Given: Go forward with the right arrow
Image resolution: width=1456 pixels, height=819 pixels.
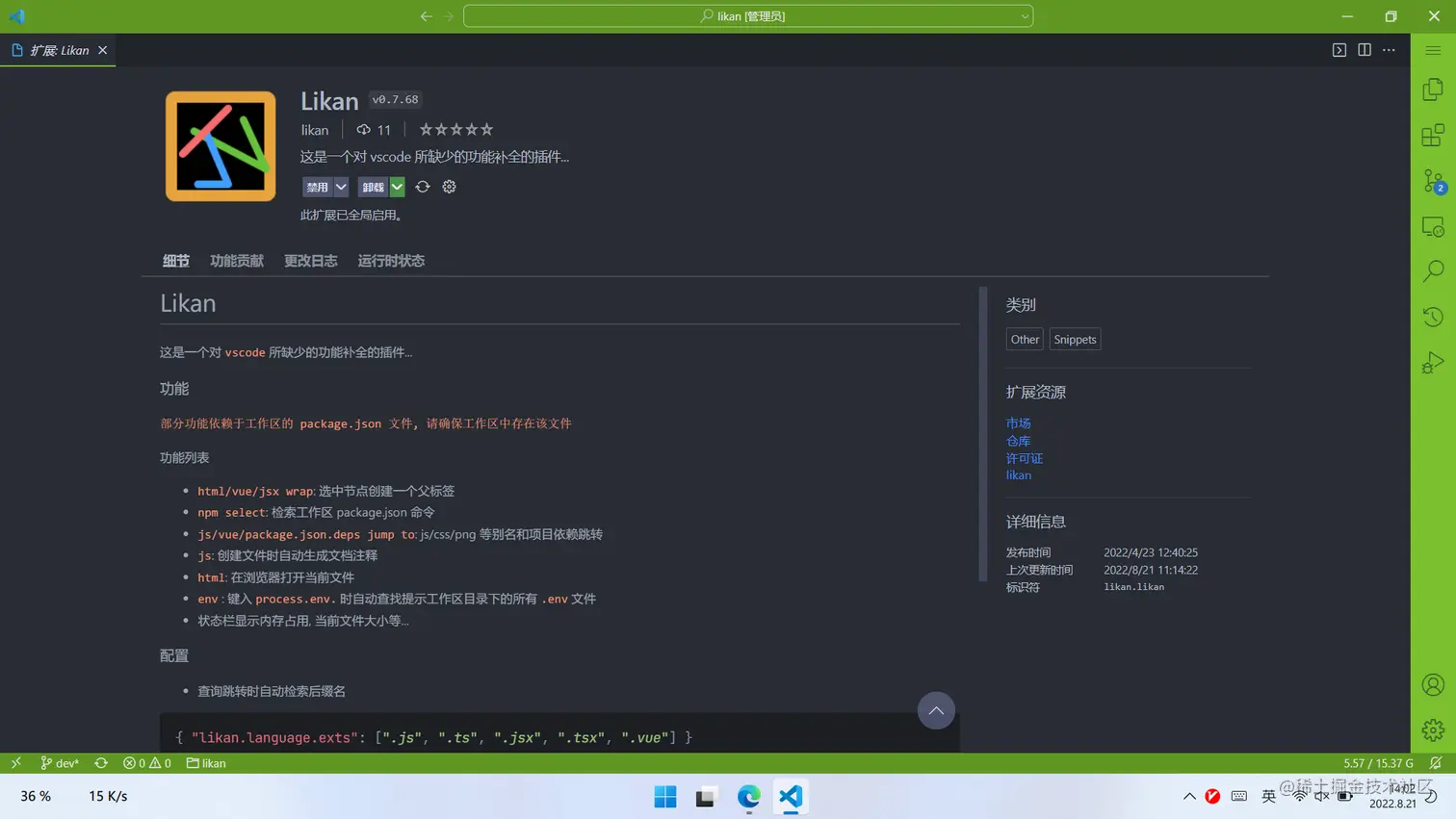Looking at the screenshot, I should point(449,16).
